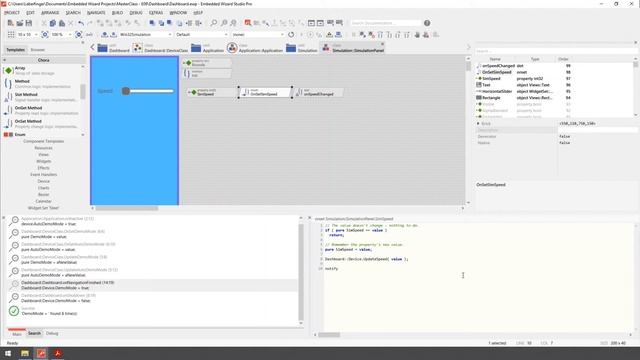This screenshot has height=360, width=640.
Task: Select the Slot Method template
Action: tap(42, 97)
